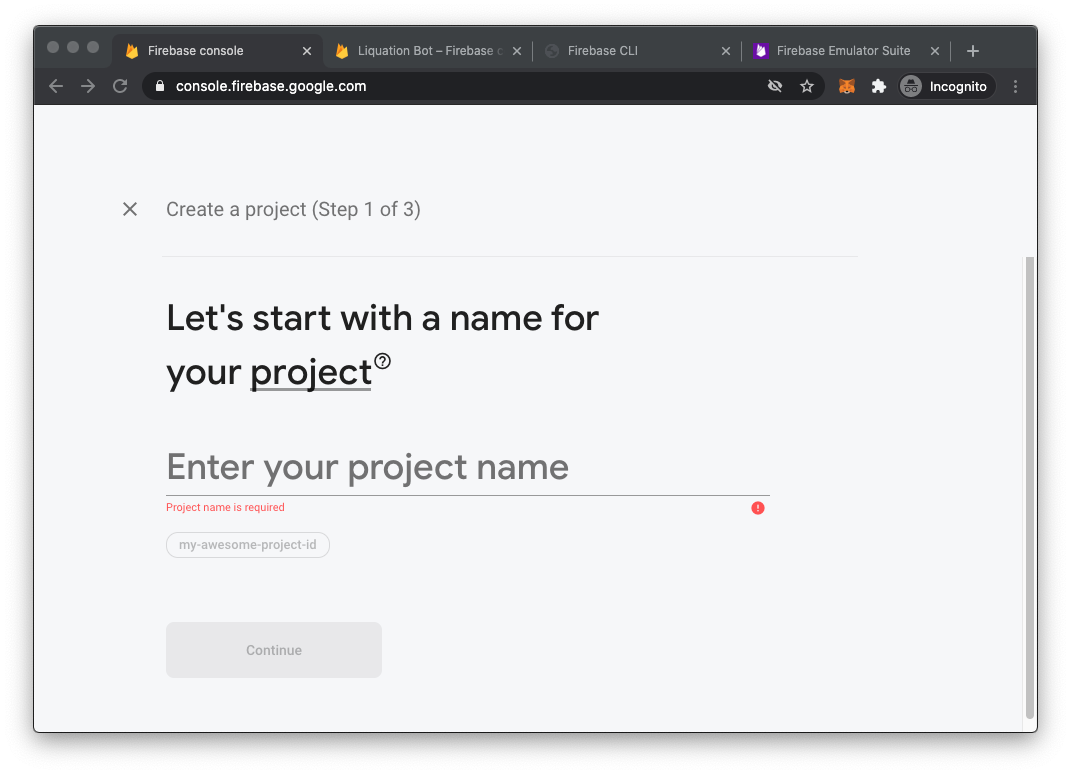Close the Firebase CLI tab
1071x774 pixels.
[x=726, y=51]
